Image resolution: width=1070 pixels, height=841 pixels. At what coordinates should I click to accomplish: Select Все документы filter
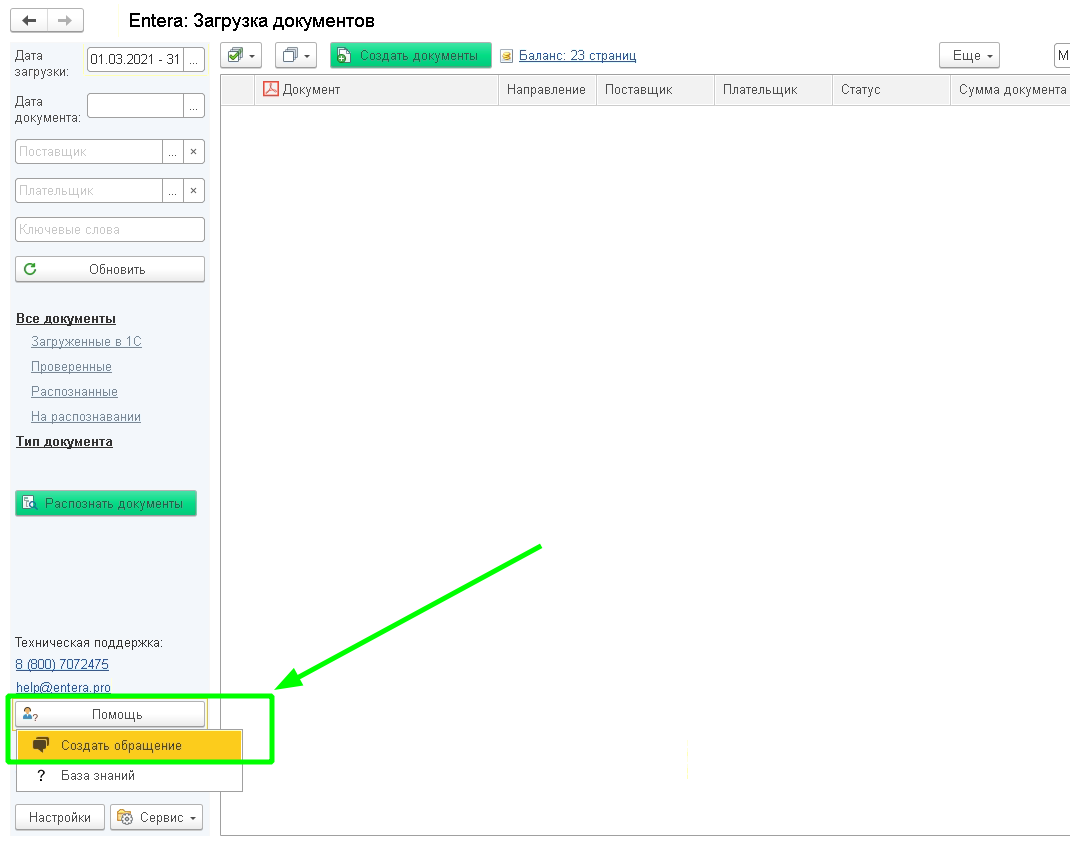pos(66,319)
